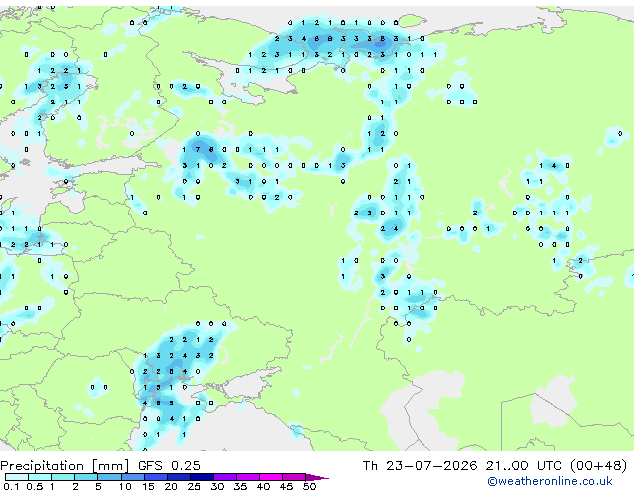Select the 15–20 mm legend color swatch
This screenshot has width=634, height=490.
coord(156,477)
